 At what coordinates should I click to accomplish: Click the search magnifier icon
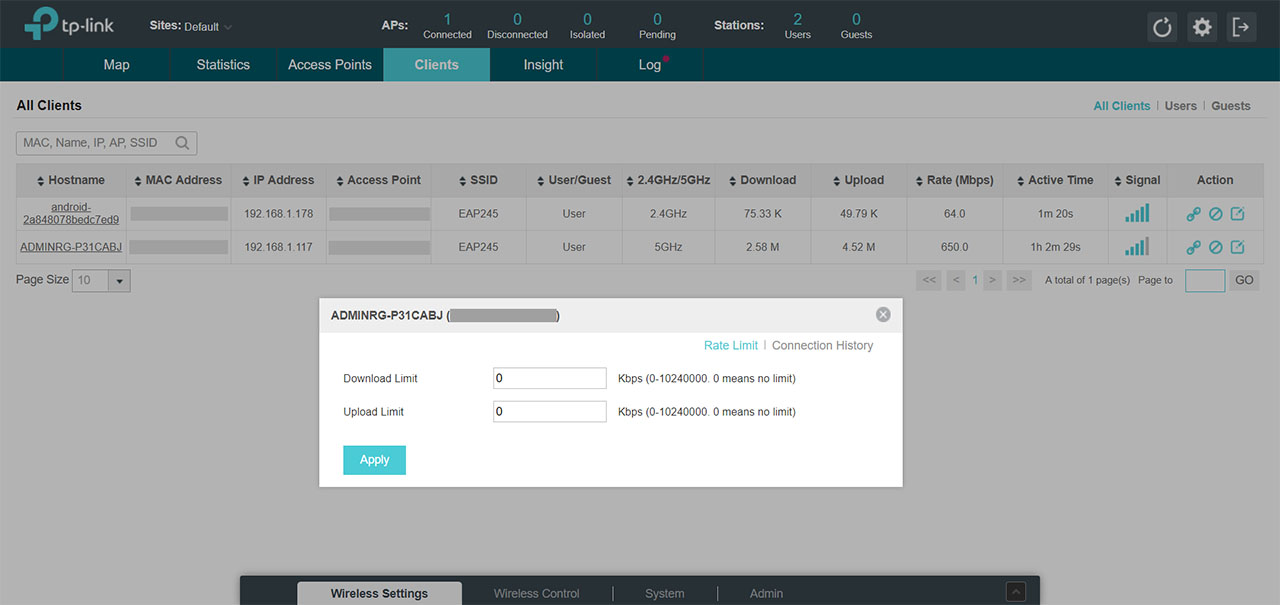[182, 143]
